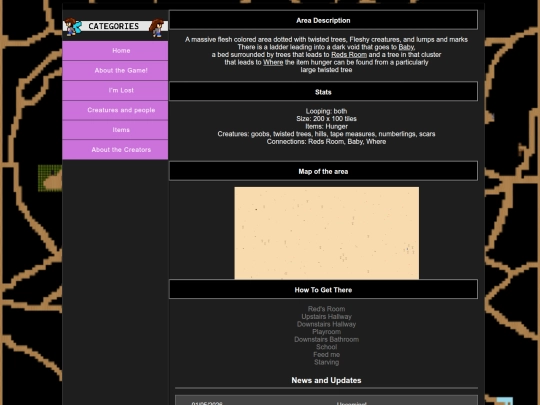
Task: Click the Creatures stat line
Action: [326, 134]
